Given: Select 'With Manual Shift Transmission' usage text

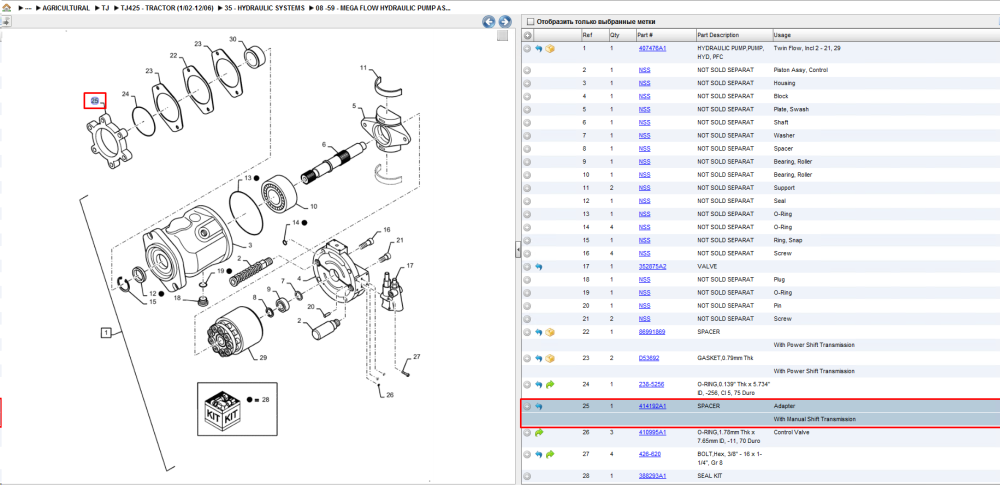Looking at the screenshot, I should click(814, 419).
